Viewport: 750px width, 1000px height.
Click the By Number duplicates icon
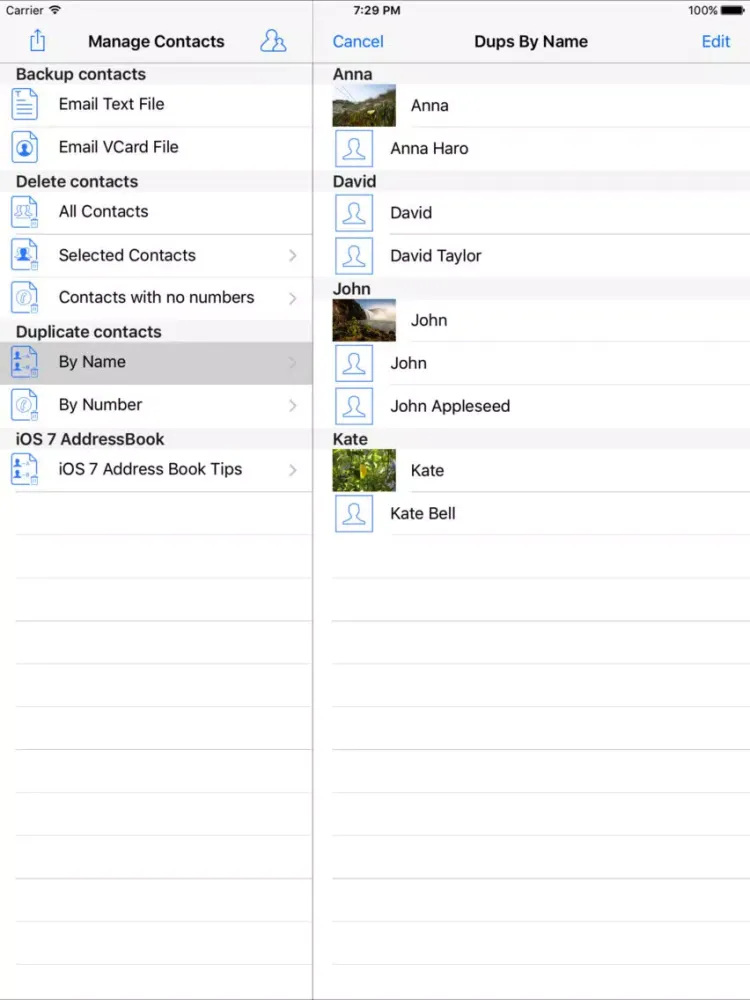(25, 405)
